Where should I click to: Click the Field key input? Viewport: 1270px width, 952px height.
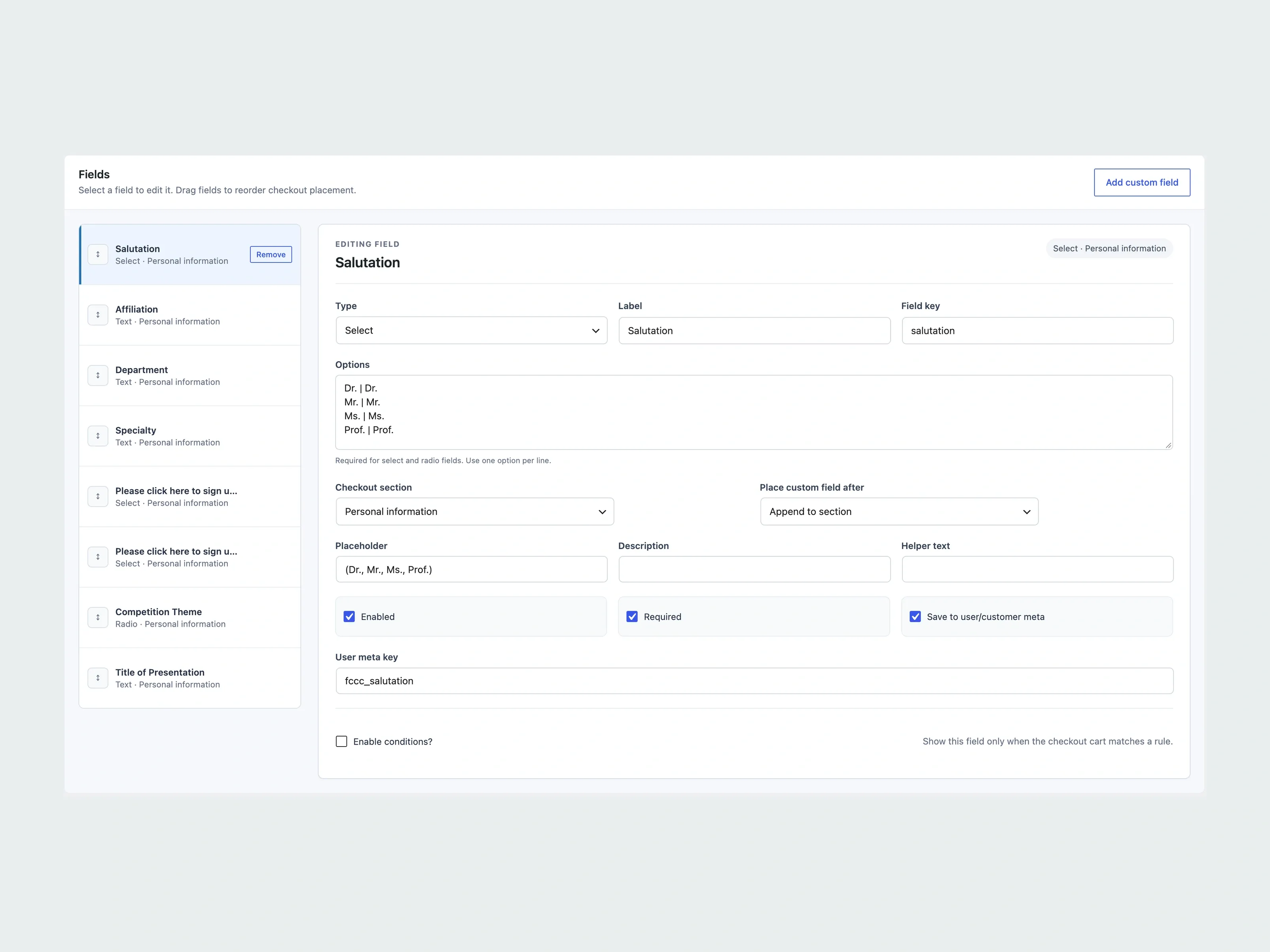1037,330
